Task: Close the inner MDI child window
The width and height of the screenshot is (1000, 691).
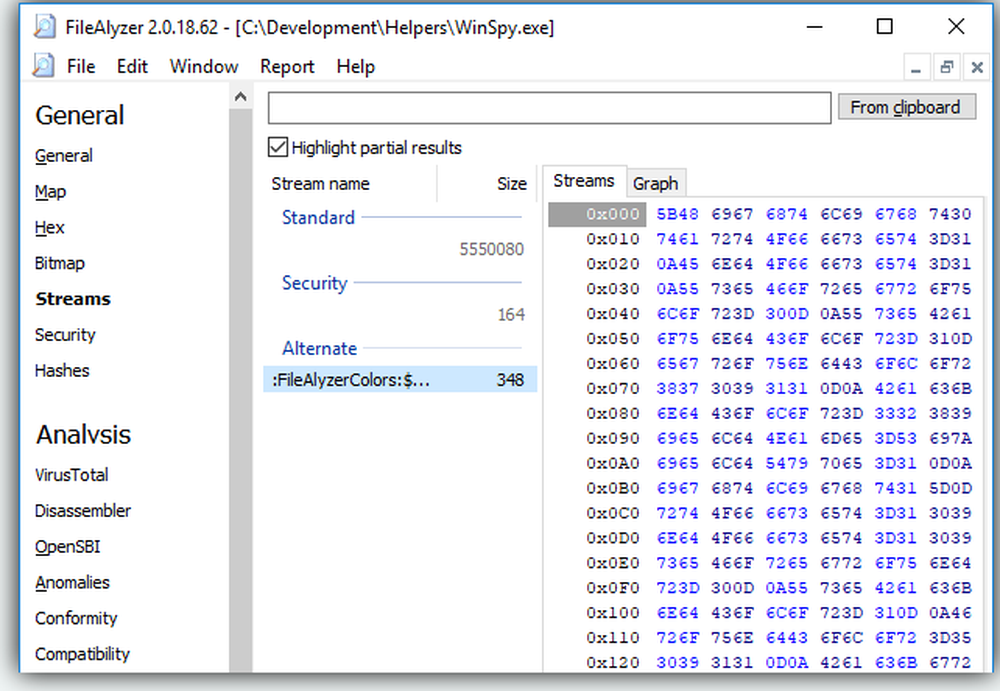Action: tap(976, 67)
